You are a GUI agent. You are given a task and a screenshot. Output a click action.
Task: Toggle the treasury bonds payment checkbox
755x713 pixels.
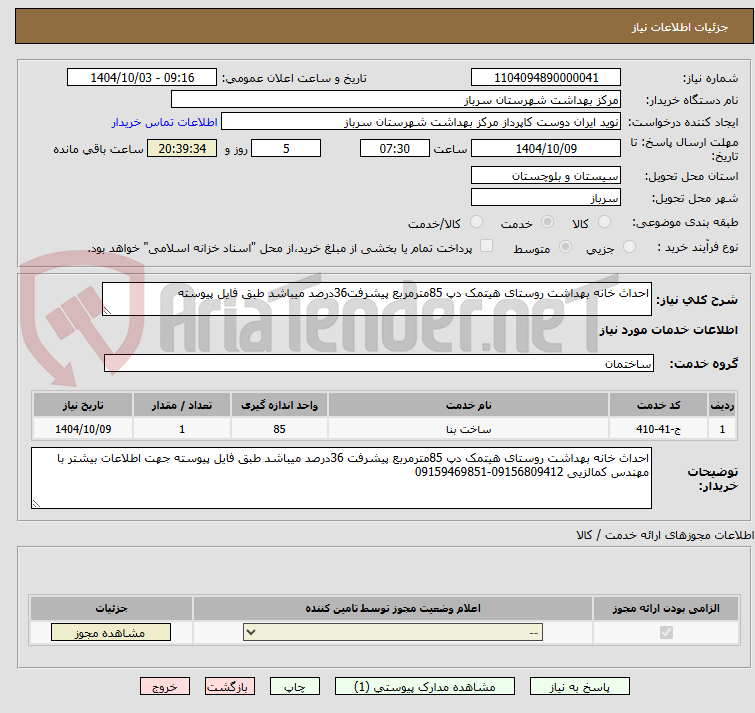coord(487,247)
